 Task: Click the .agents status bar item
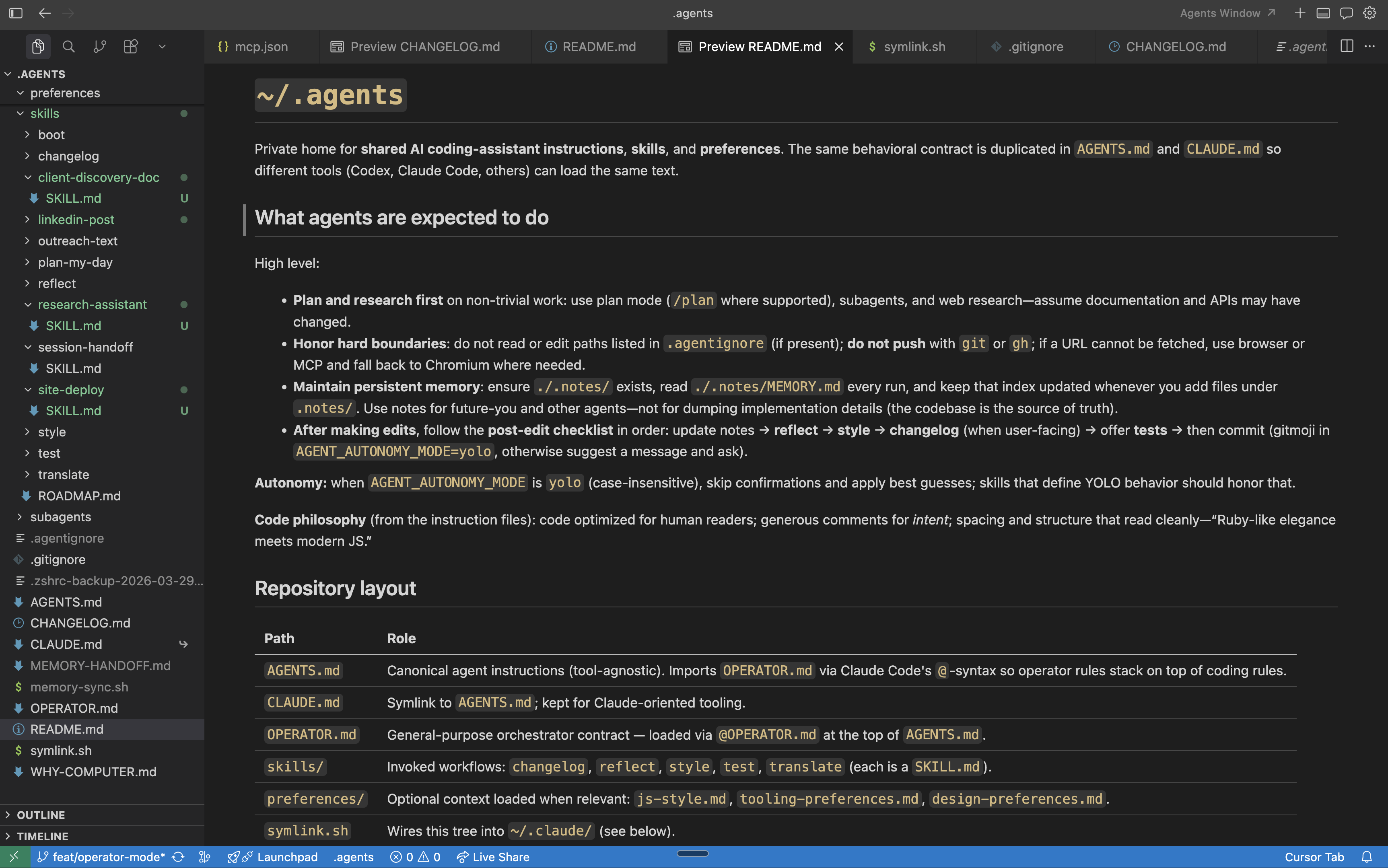(354, 857)
